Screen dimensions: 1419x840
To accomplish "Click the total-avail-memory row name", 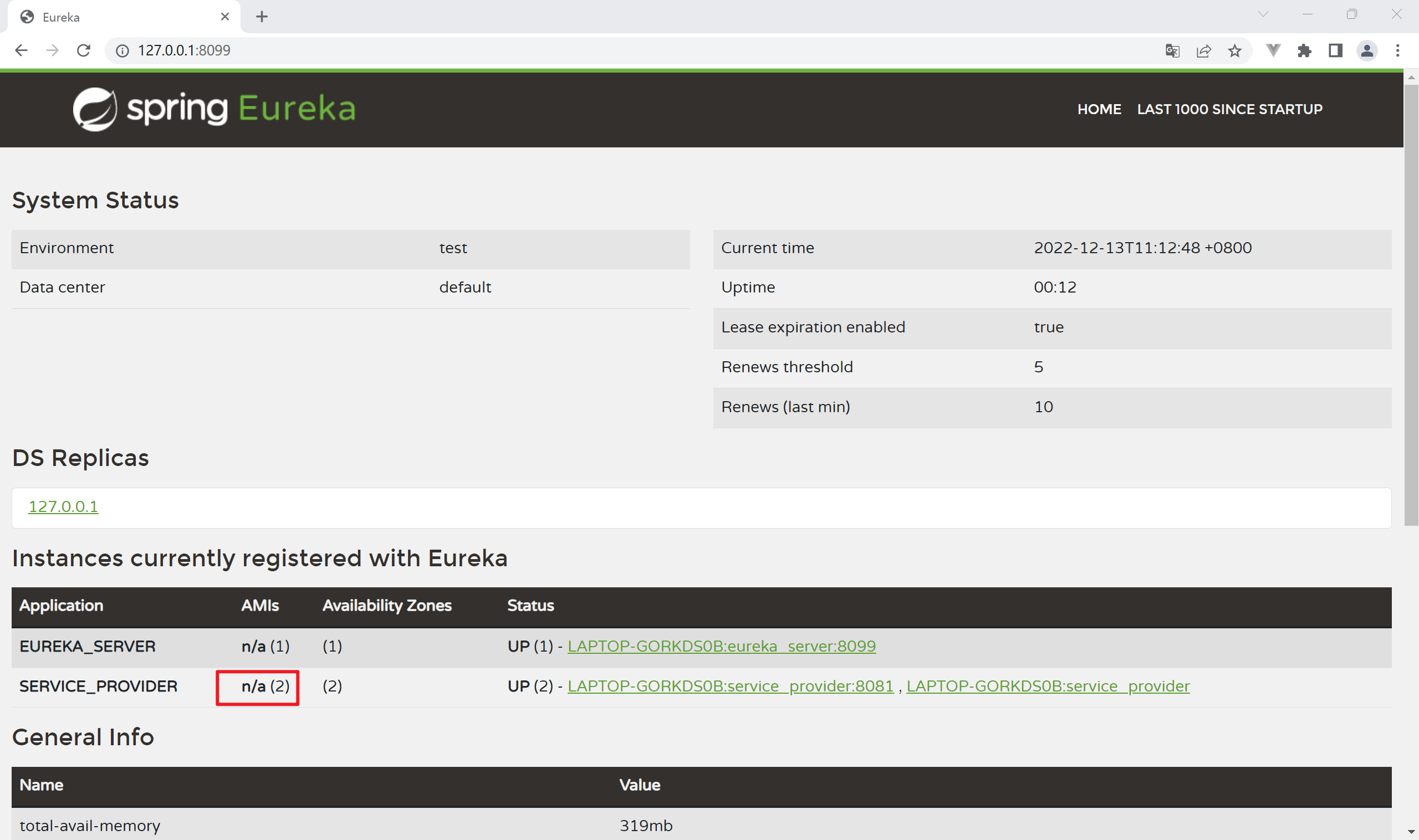I will pos(90,826).
